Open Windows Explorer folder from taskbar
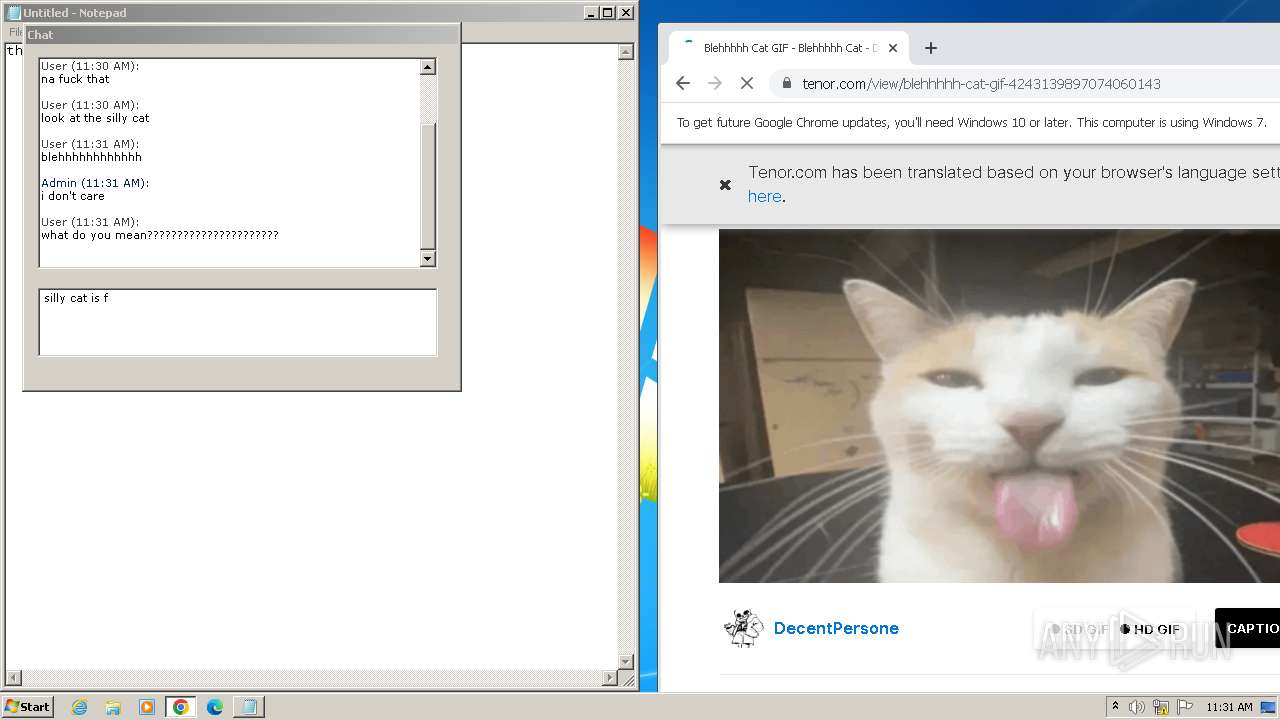 click(113, 707)
